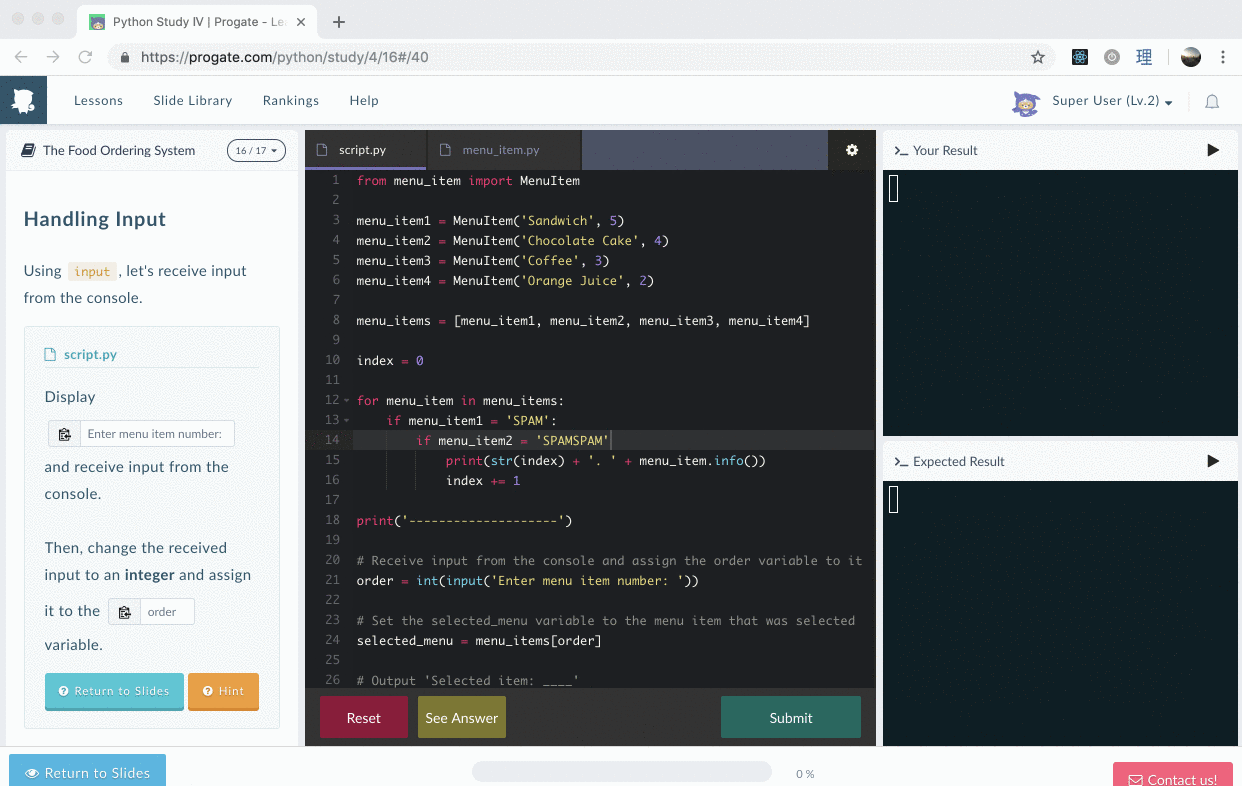Open Chrome's three-dot menu
The width and height of the screenshot is (1242, 786).
tap(1223, 57)
